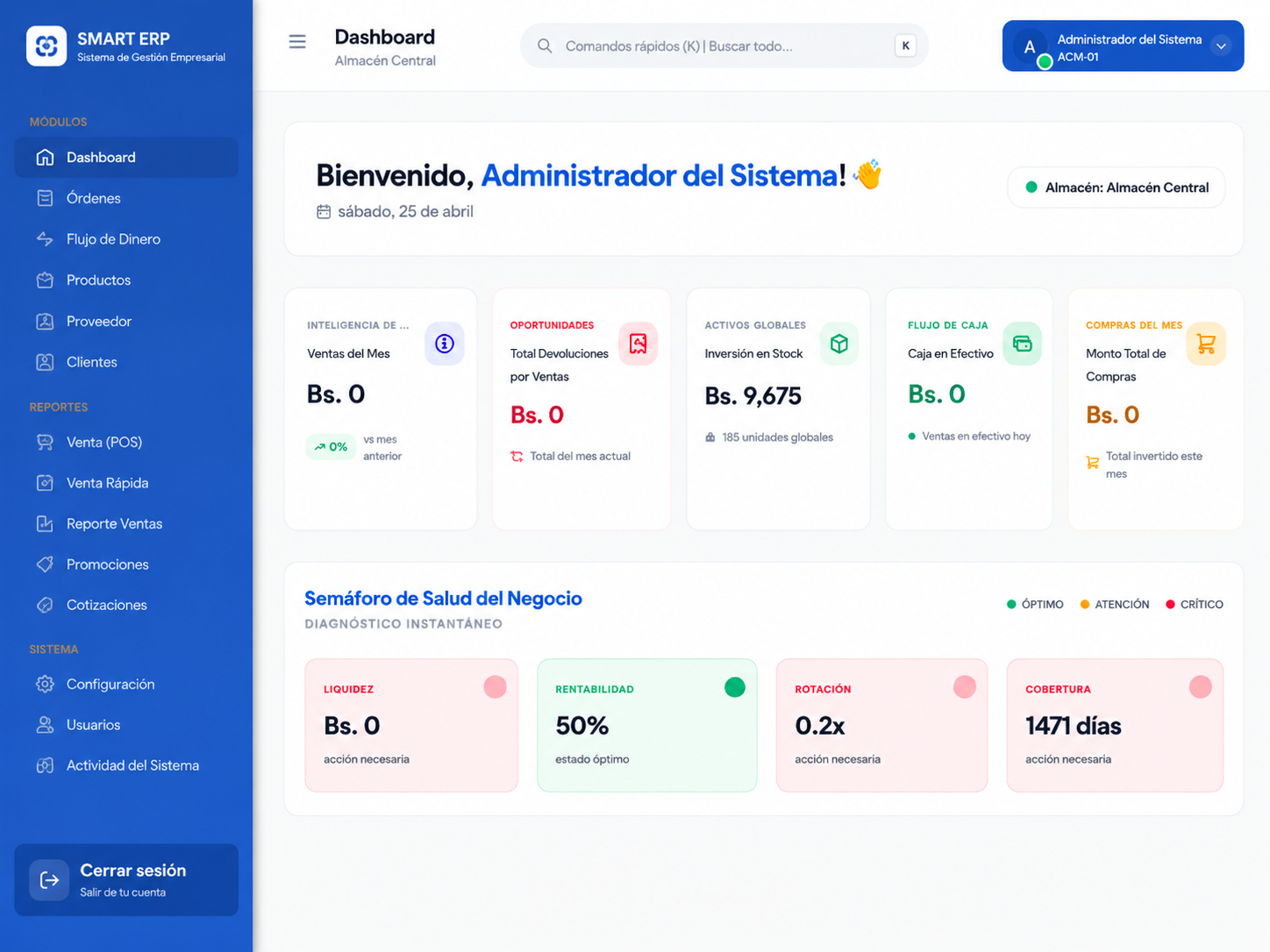Open the Cobertura health card
This screenshot has height=952, width=1270.
pyautogui.click(x=1115, y=725)
